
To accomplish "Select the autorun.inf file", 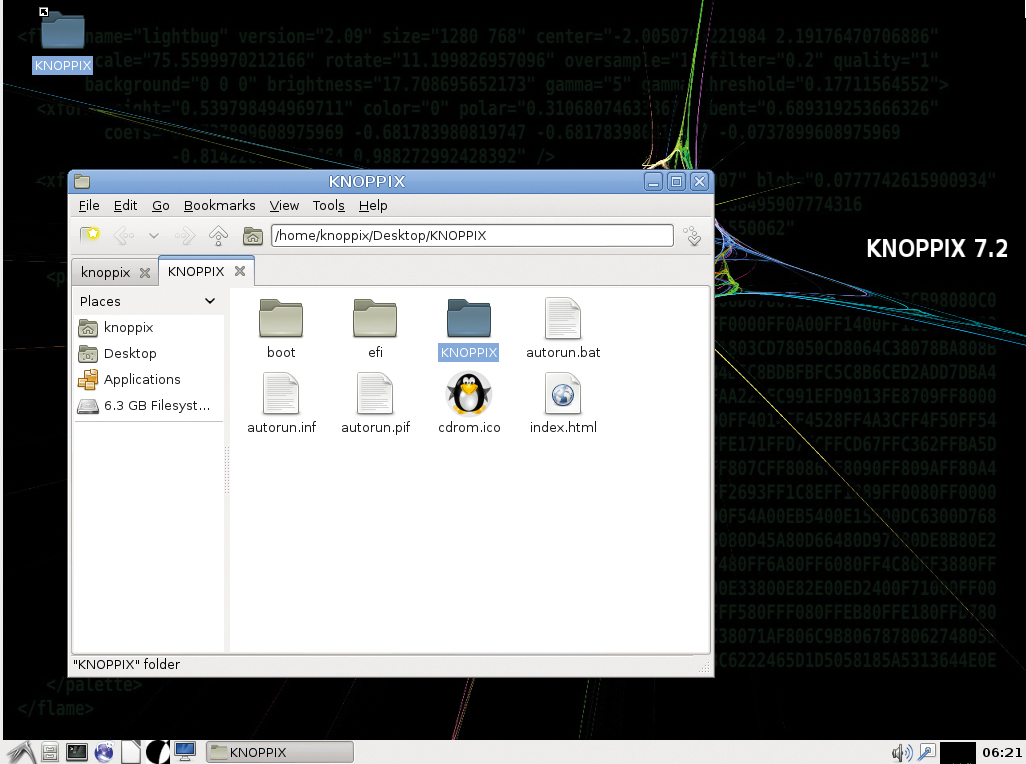I will pos(281,403).
